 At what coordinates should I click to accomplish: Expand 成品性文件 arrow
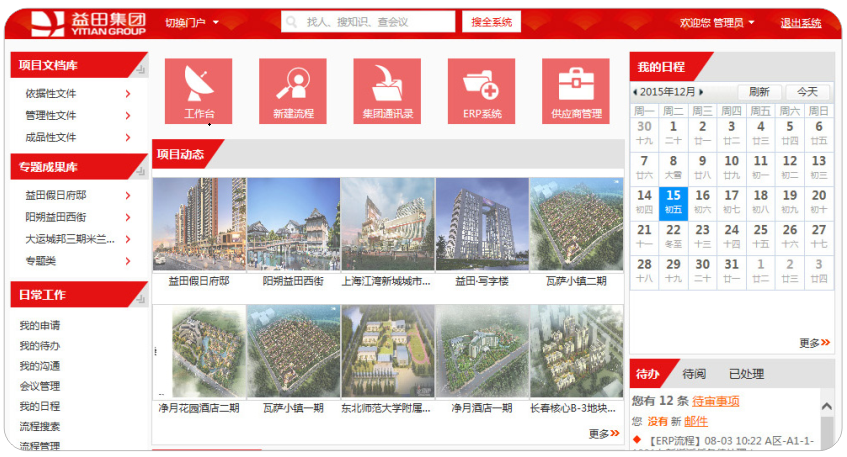pyautogui.click(x=128, y=137)
